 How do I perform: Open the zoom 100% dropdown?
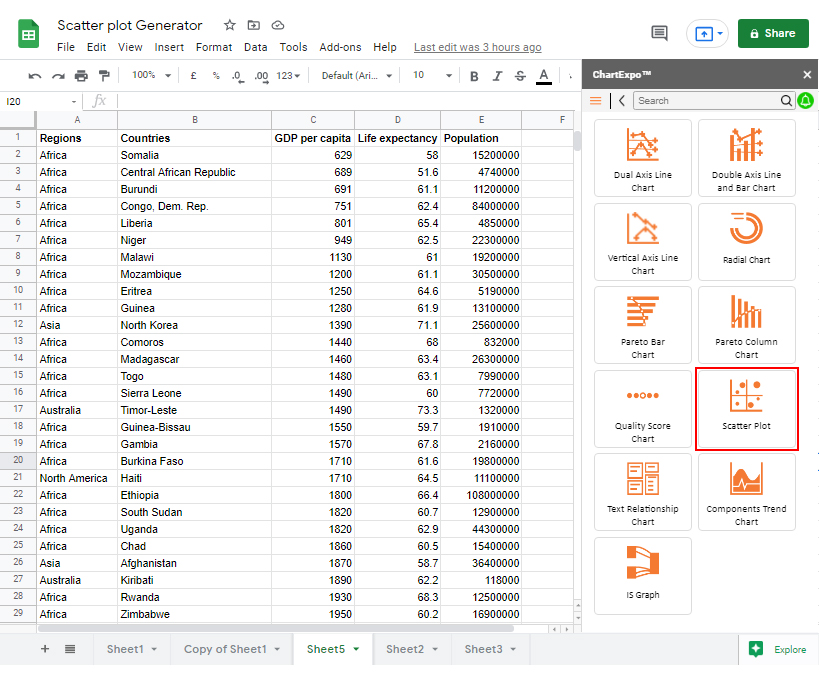click(x=151, y=76)
